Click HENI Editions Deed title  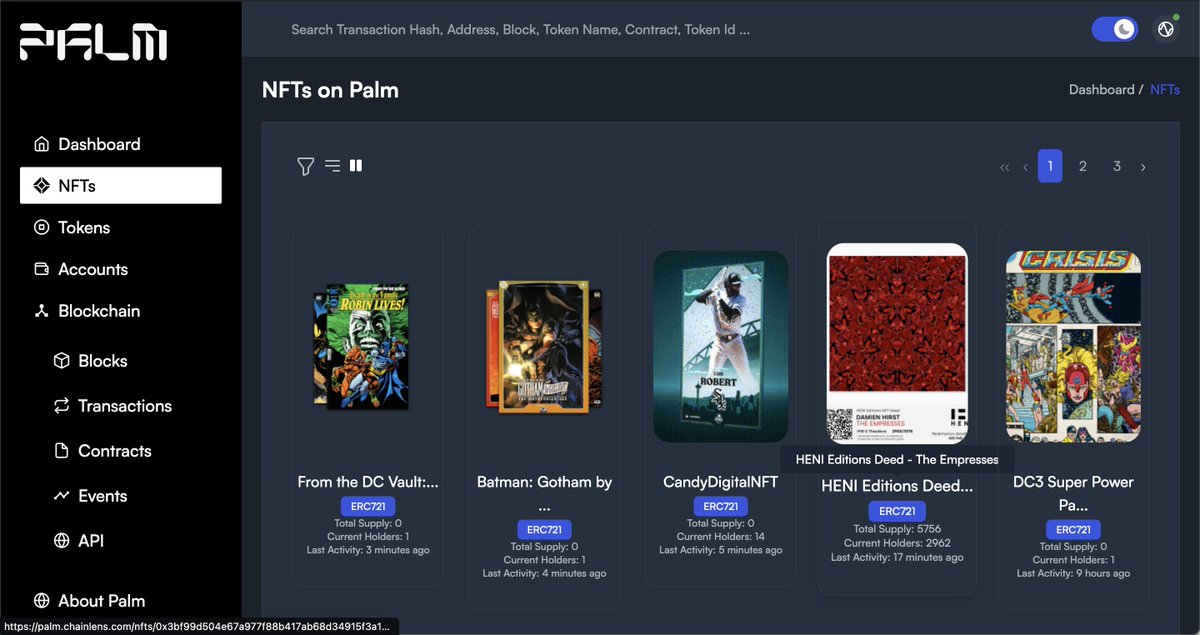[x=897, y=486]
